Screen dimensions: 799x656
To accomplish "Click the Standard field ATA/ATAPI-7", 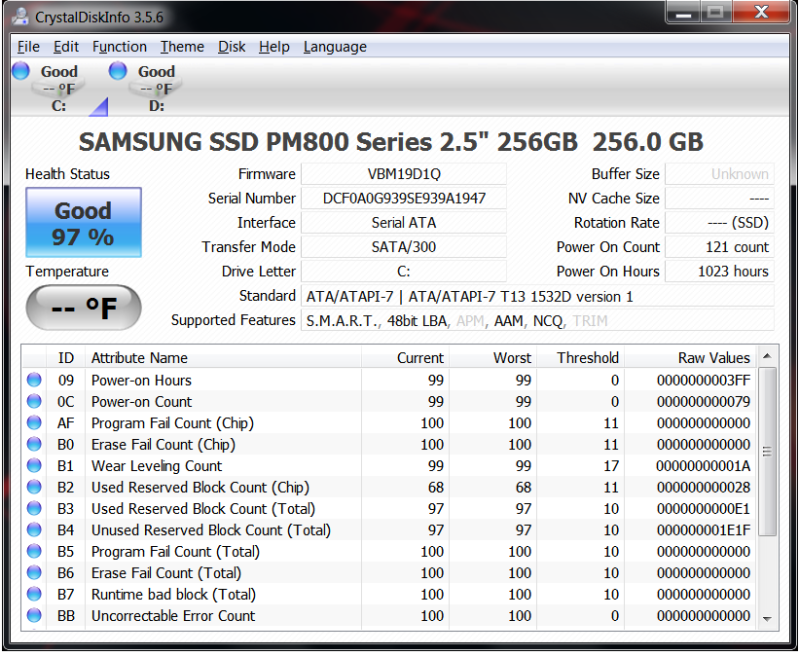I will 538,296.
